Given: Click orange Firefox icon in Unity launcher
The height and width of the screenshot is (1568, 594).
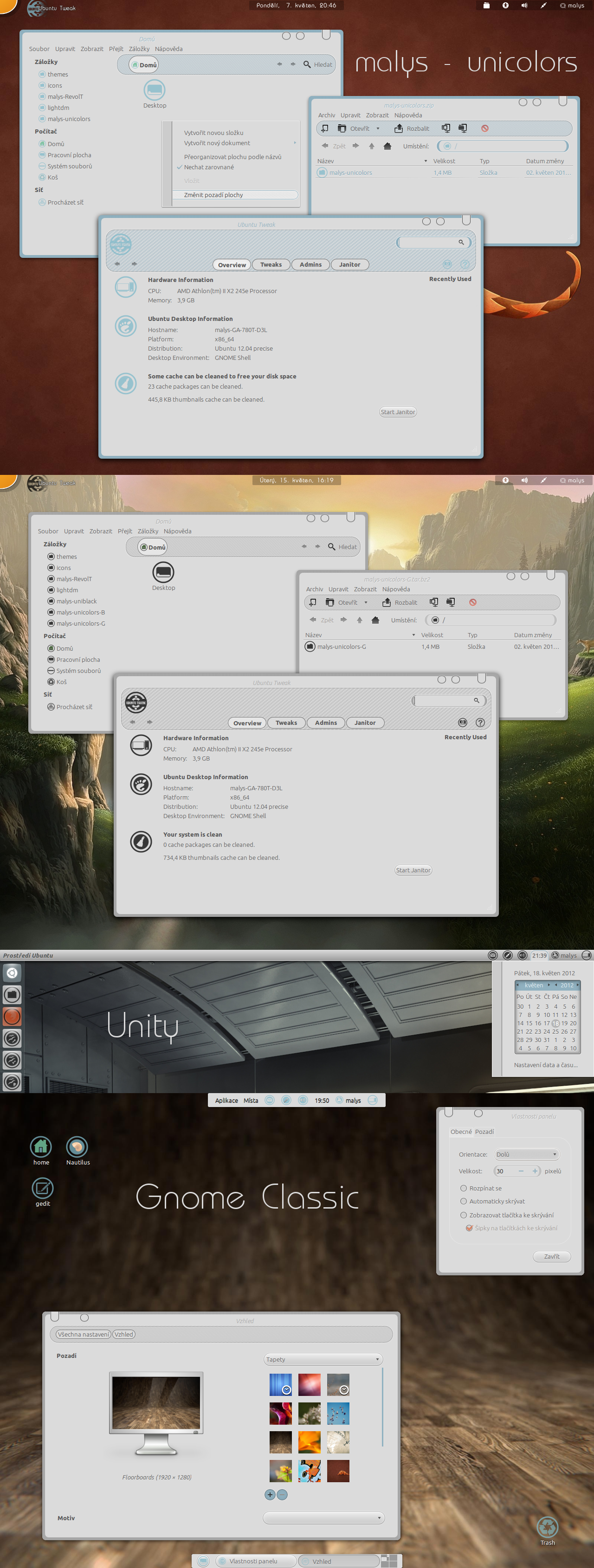Looking at the screenshot, I should tap(12, 1017).
